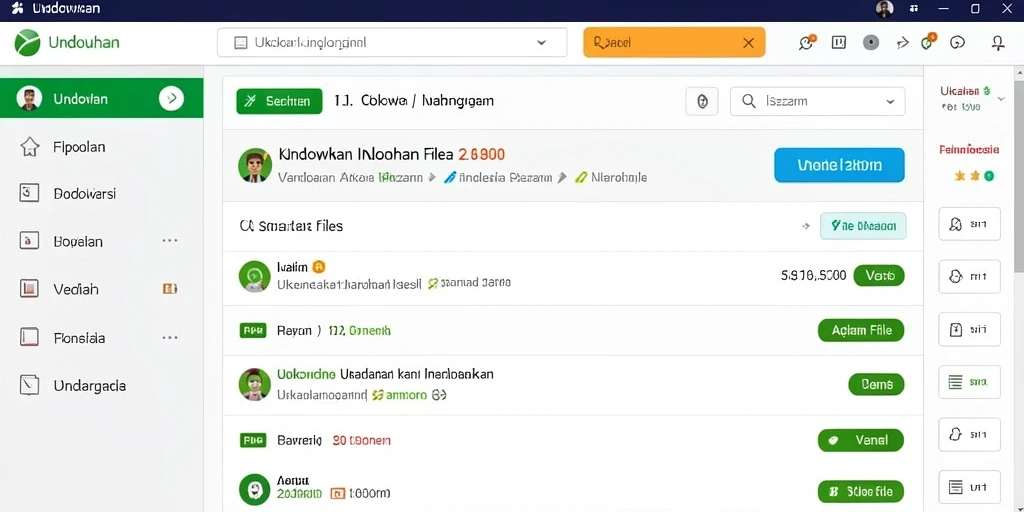Click the blue Unonelatorn button

(x=839, y=165)
